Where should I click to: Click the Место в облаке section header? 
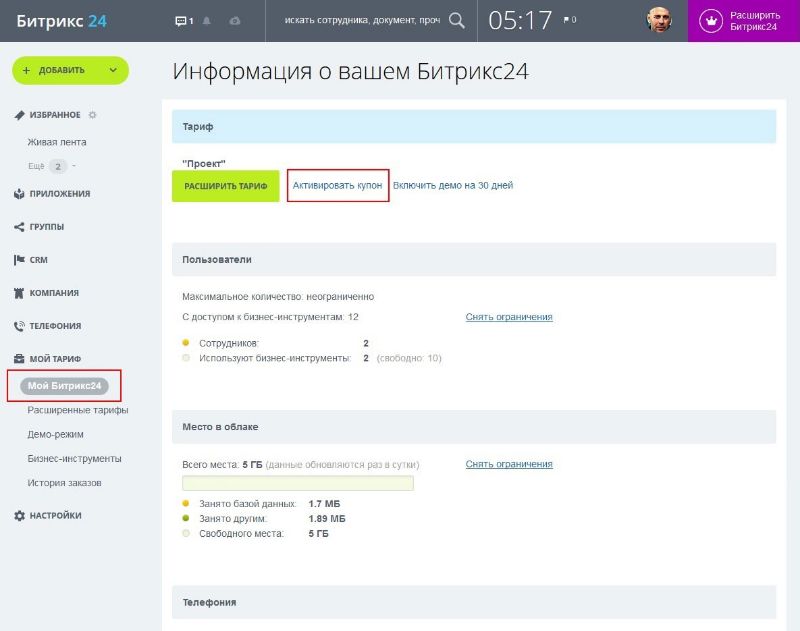click(473, 427)
